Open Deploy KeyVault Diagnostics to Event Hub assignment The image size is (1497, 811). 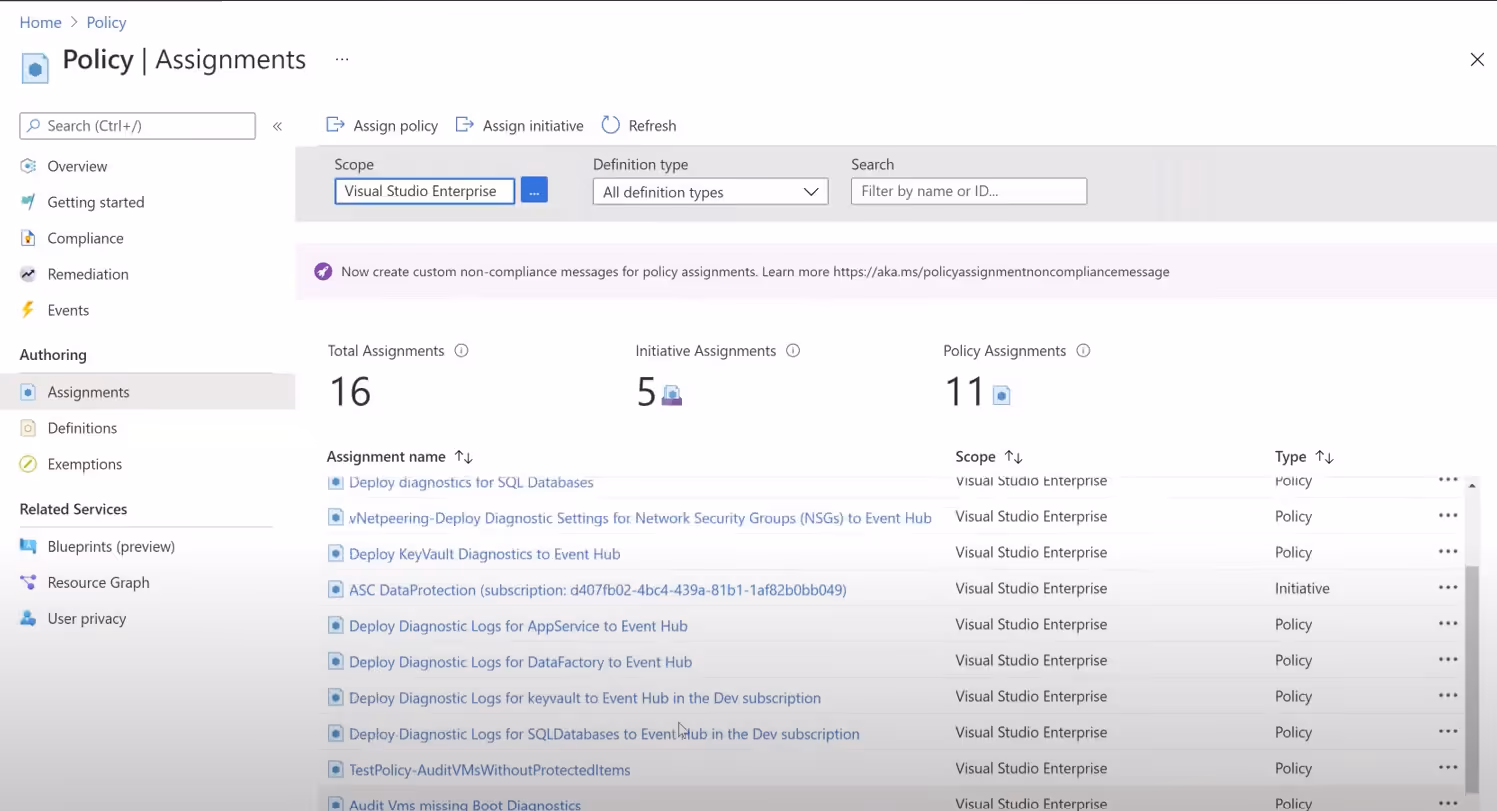pyautogui.click(x=484, y=554)
